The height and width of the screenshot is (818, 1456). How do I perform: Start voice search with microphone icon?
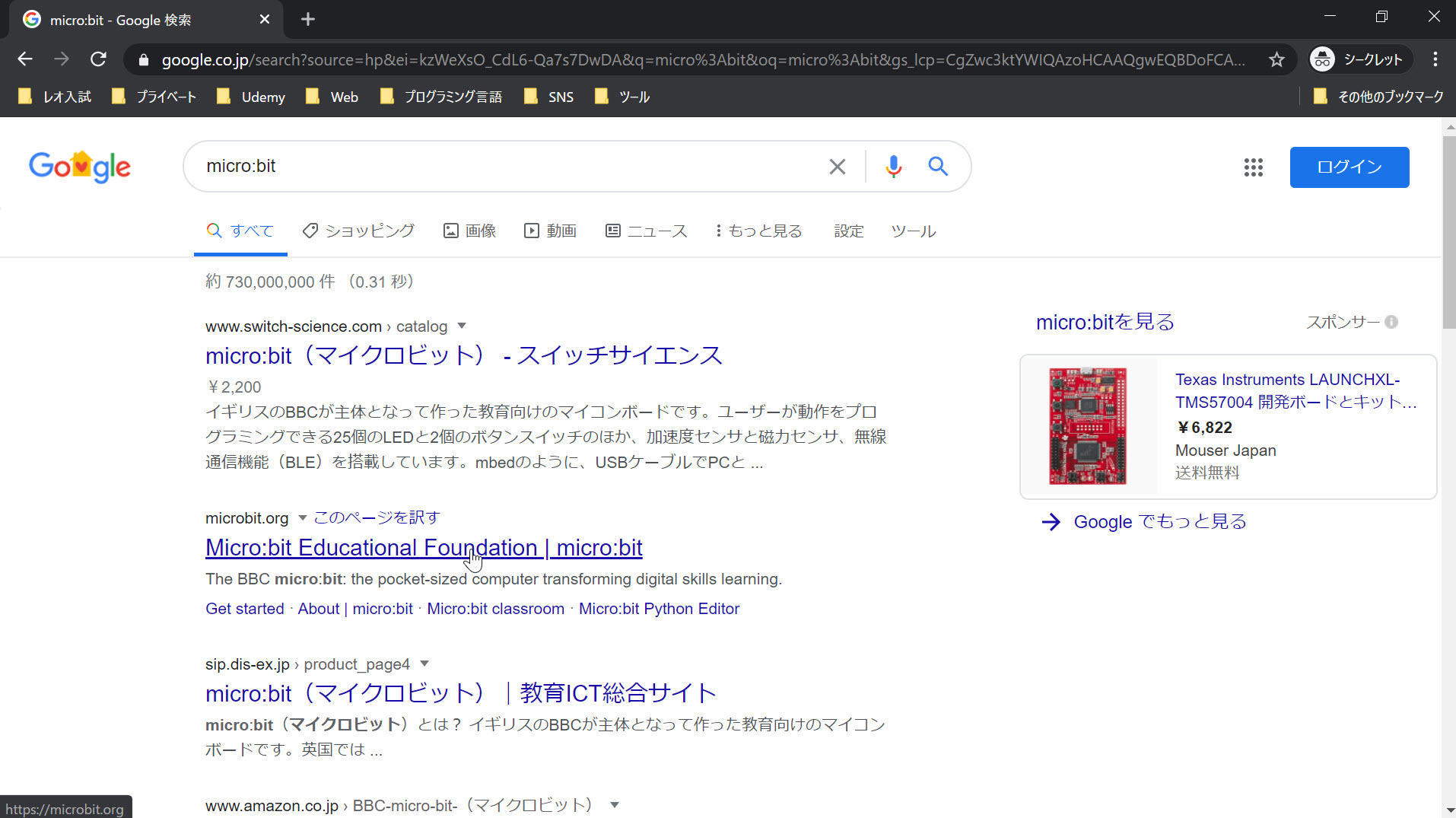click(x=893, y=167)
